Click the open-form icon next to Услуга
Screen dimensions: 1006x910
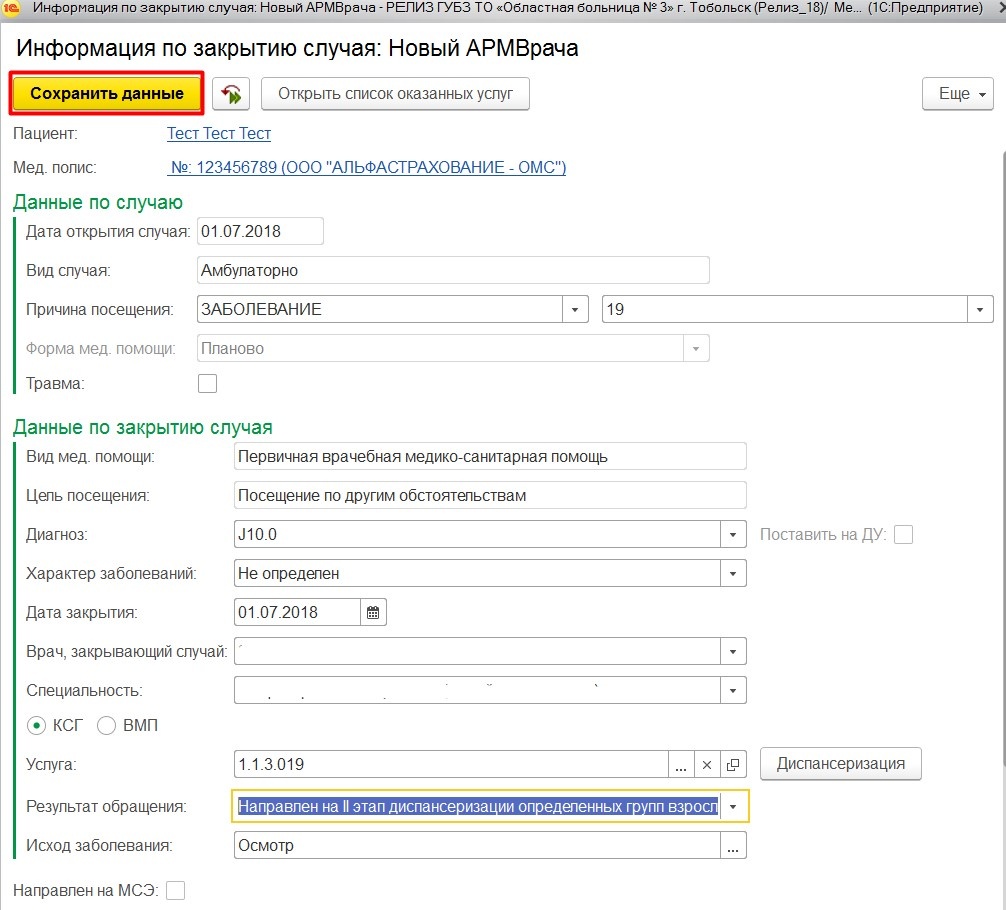tap(733, 765)
